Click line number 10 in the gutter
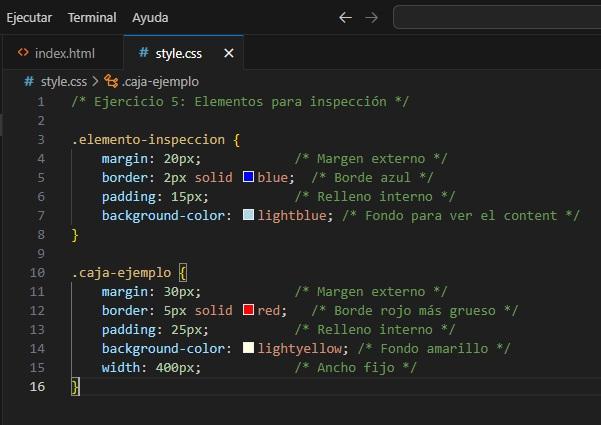The width and height of the screenshot is (601, 425). (x=37, y=273)
